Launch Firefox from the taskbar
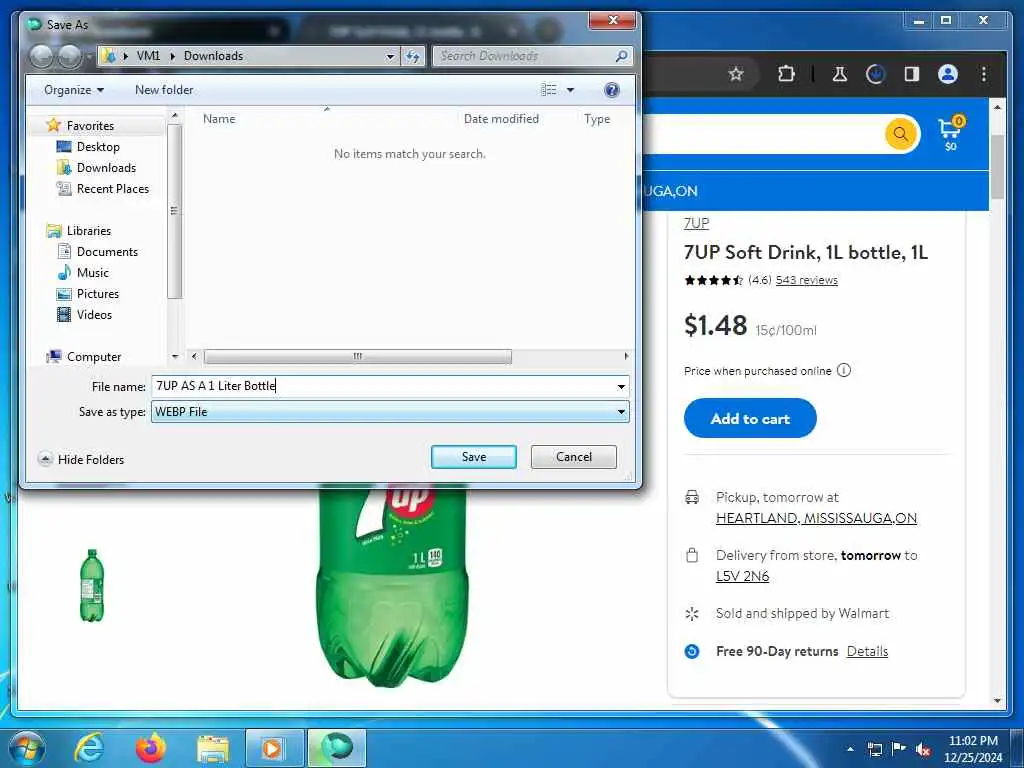 coord(151,748)
